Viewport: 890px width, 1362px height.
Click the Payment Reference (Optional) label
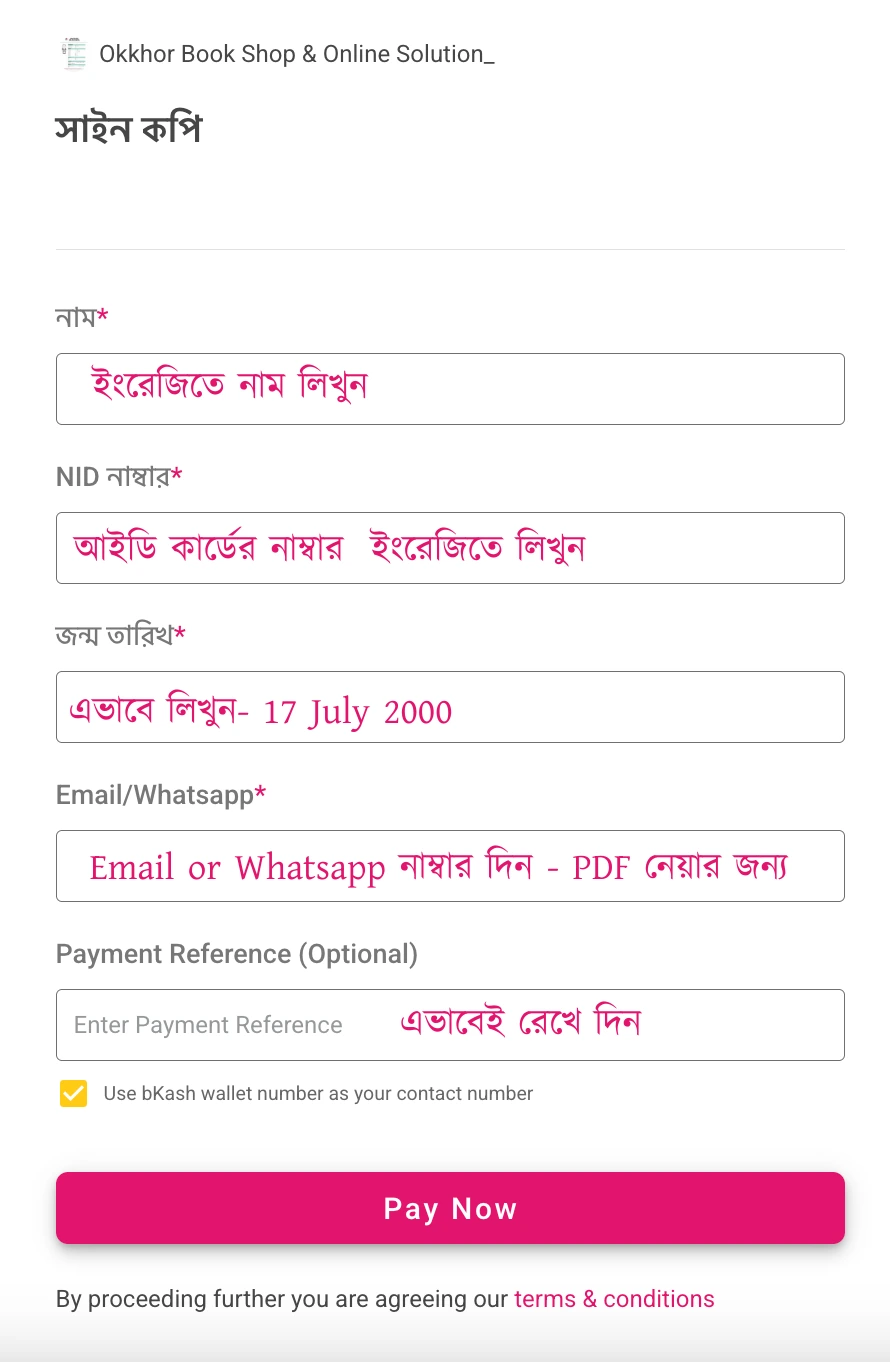click(236, 954)
